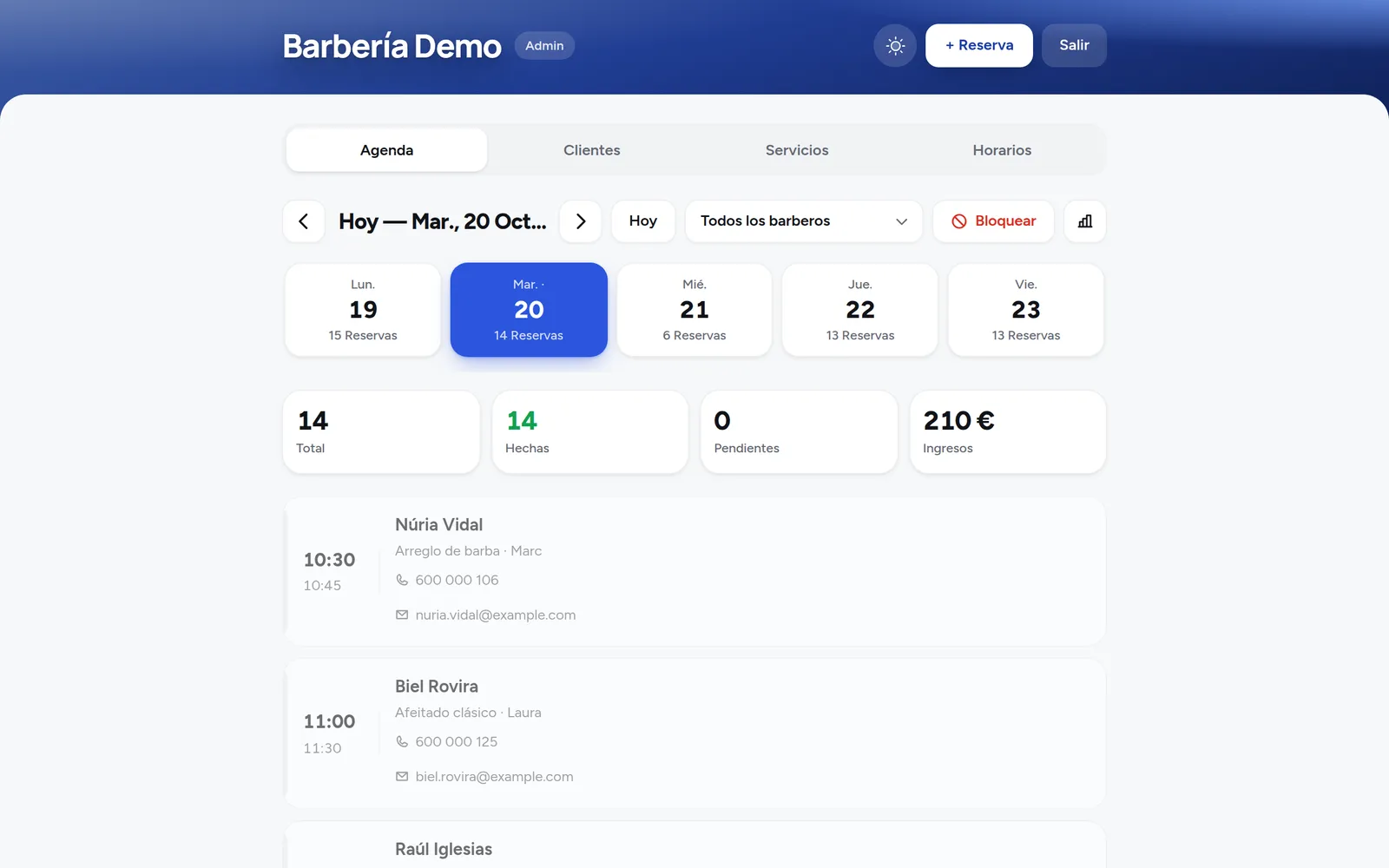Click the Admin badge
The height and width of the screenshot is (868, 1389).
[x=544, y=45]
